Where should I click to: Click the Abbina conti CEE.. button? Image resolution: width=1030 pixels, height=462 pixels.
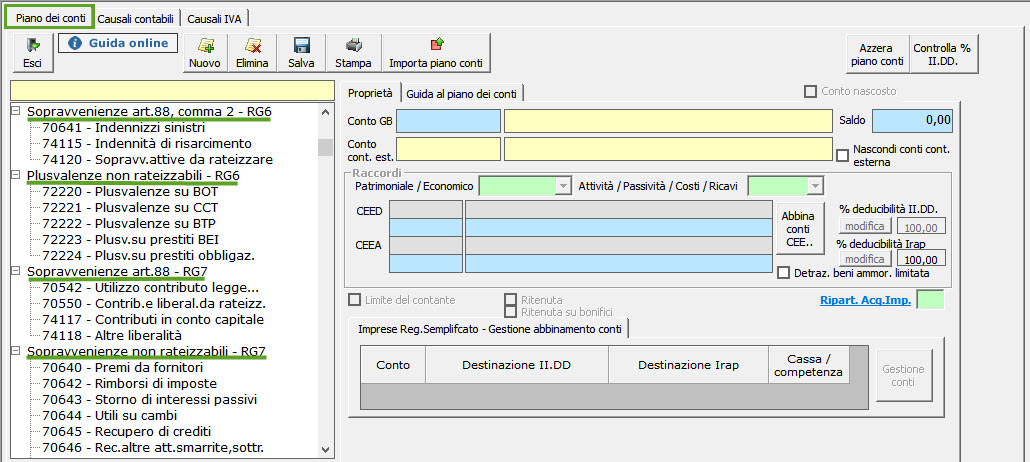(799, 230)
